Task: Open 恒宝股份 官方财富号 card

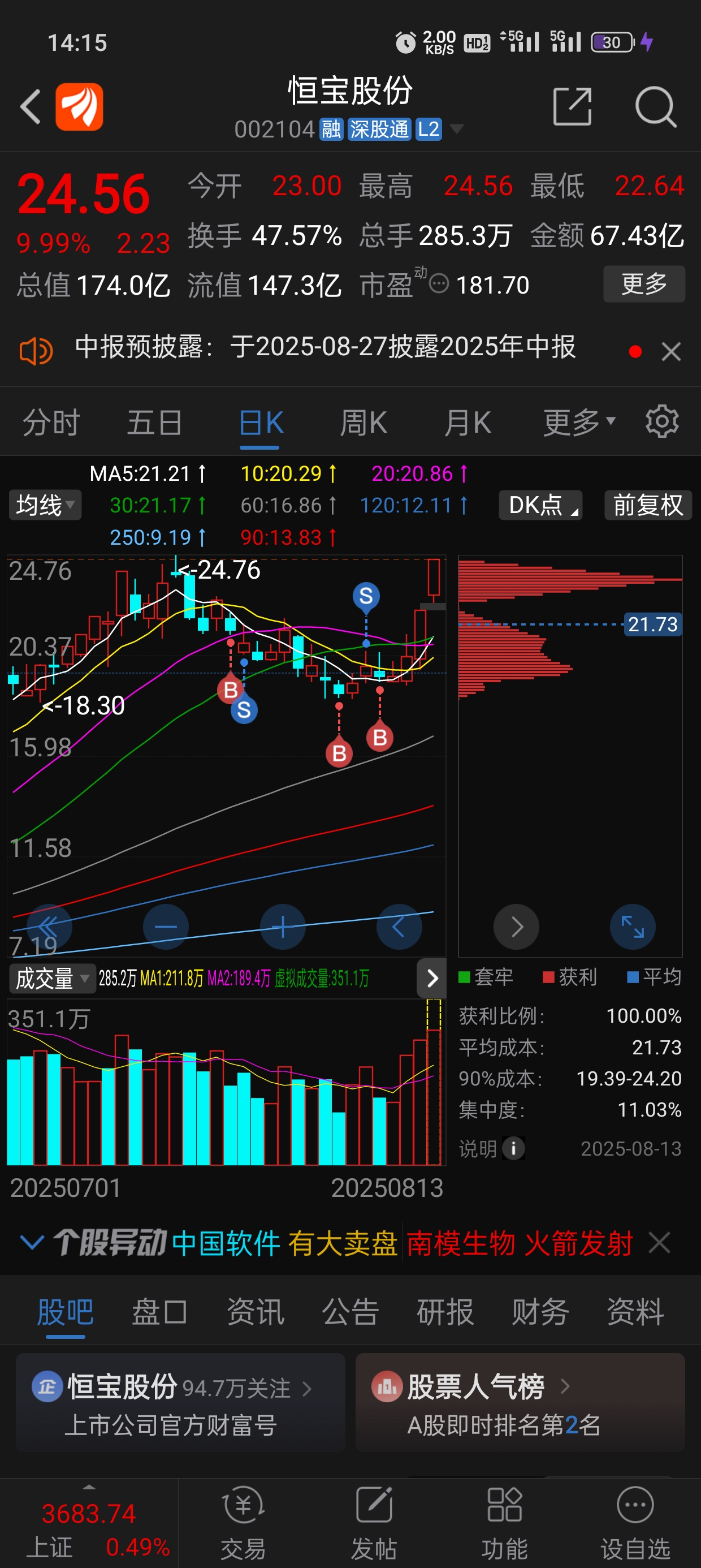Action: click(x=180, y=1403)
